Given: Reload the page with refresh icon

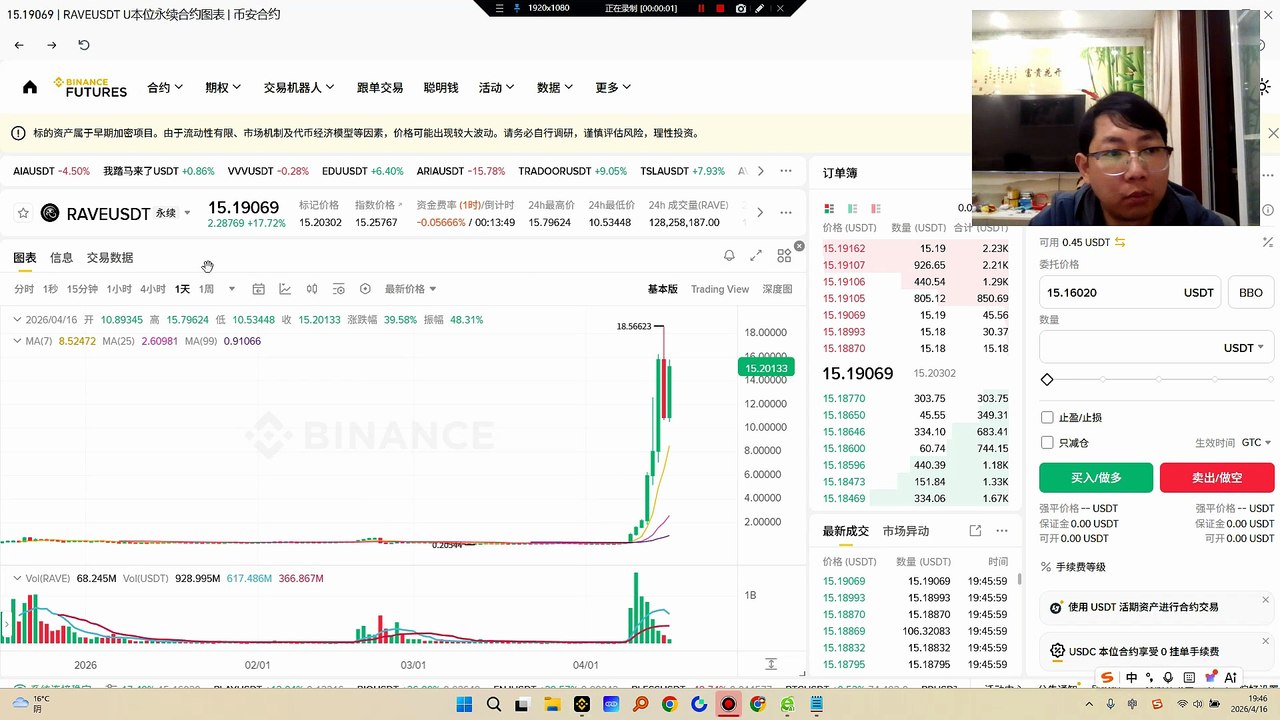Looking at the screenshot, I should pos(84,45).
